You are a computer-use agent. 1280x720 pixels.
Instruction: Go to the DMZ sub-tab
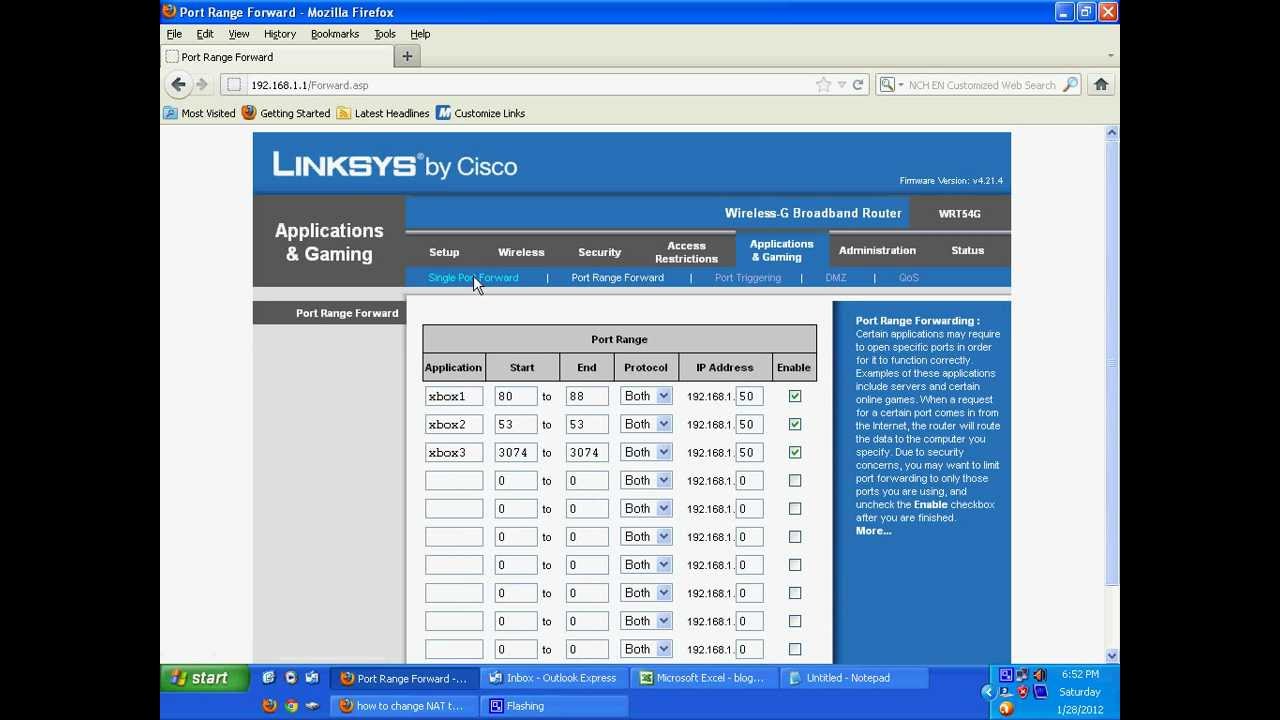click(x=836, y=278)
